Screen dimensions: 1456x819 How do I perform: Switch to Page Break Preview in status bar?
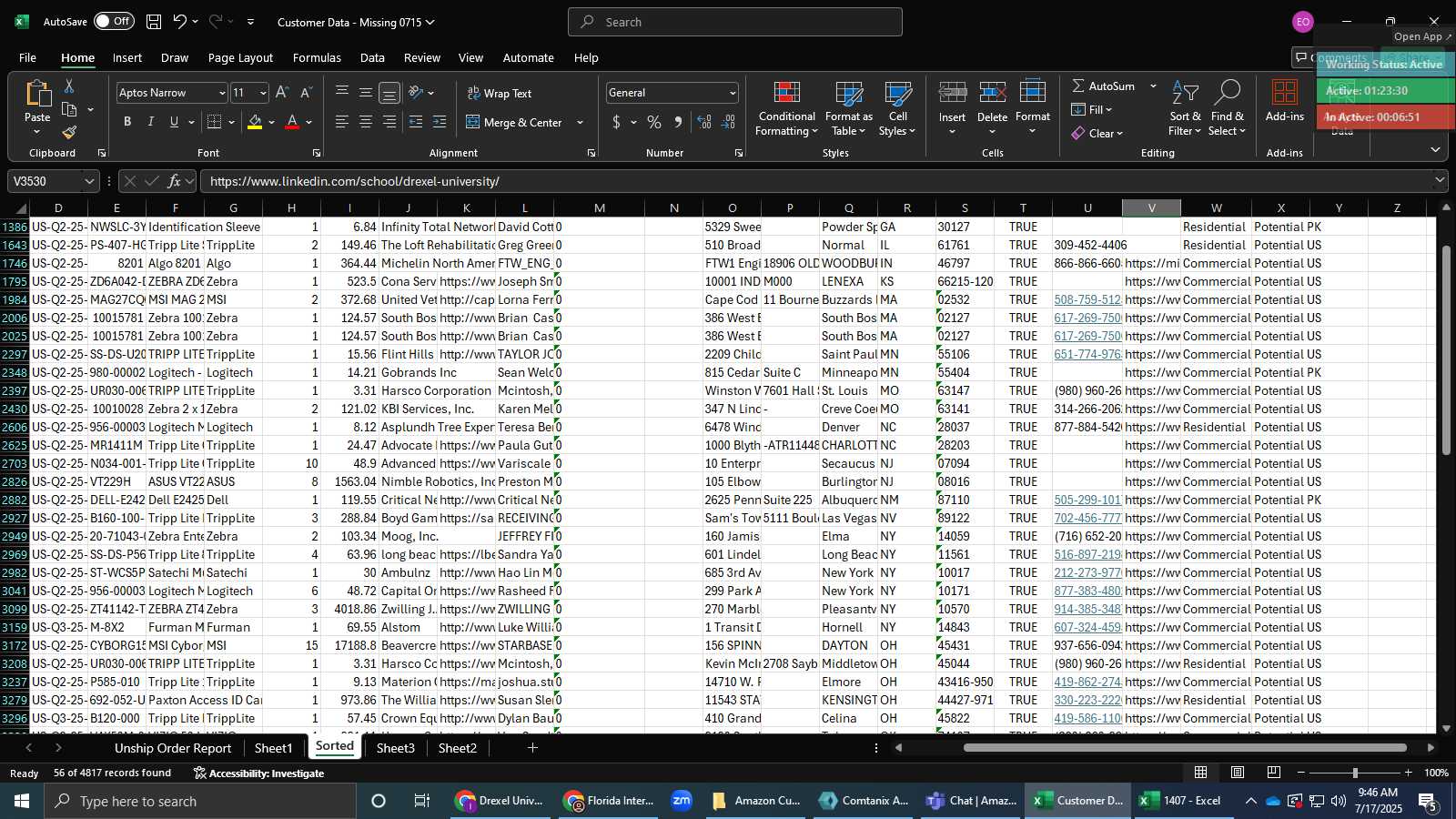(1274, 773)
